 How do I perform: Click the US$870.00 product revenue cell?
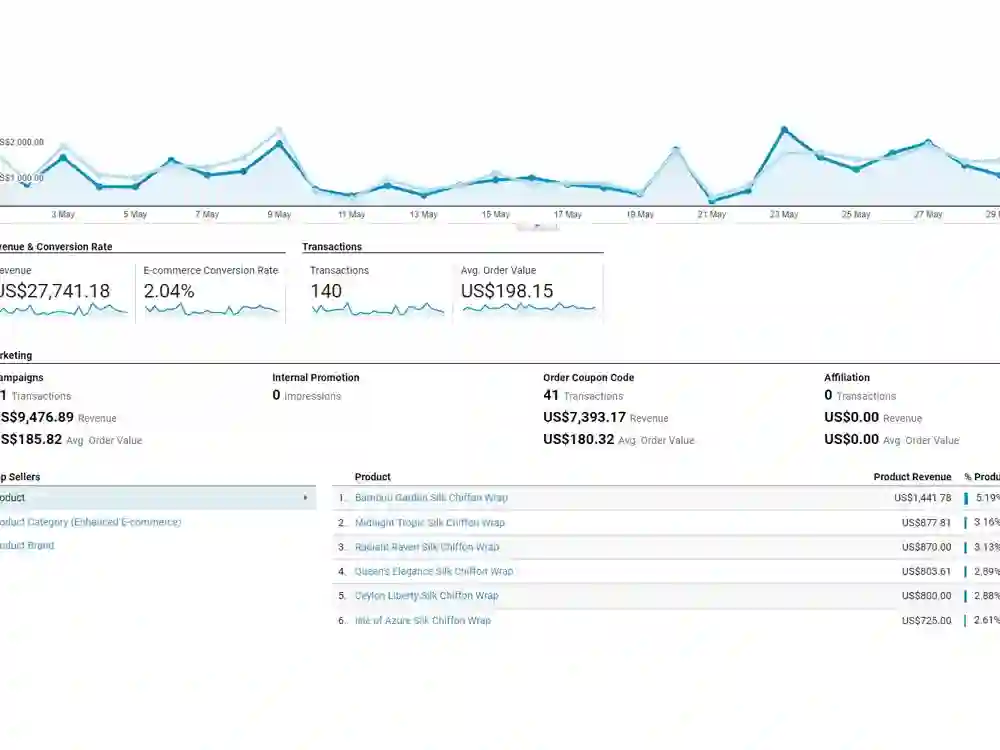pos(926,547)
